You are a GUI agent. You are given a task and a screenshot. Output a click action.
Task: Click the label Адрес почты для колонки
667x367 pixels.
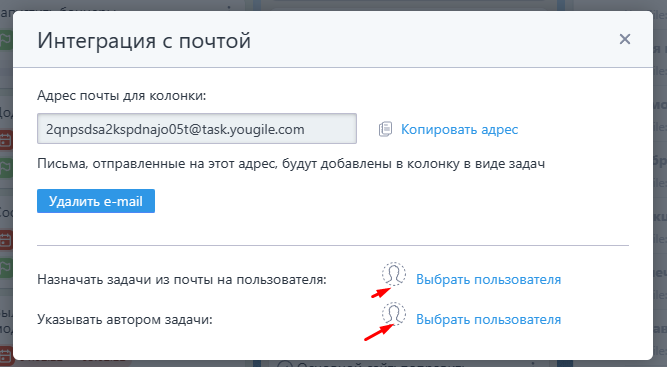click(121, 95)
